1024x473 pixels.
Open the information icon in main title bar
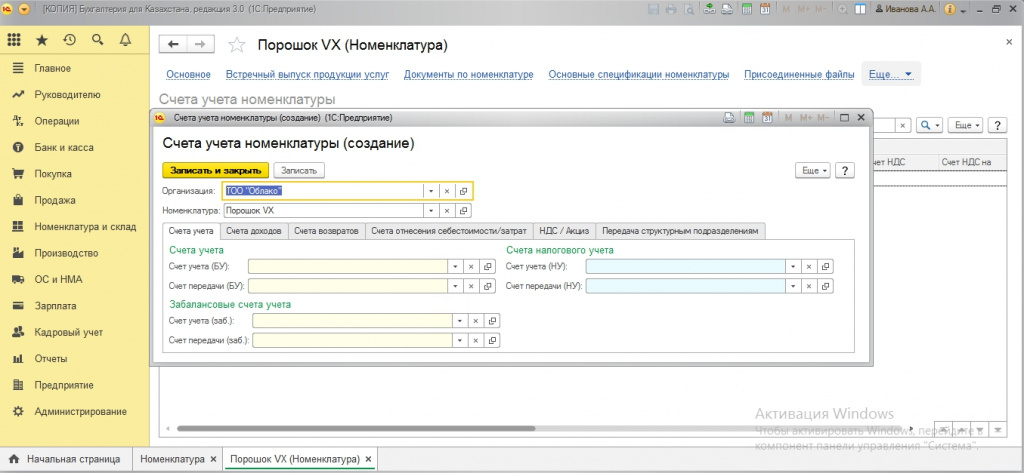coord(950,9)
